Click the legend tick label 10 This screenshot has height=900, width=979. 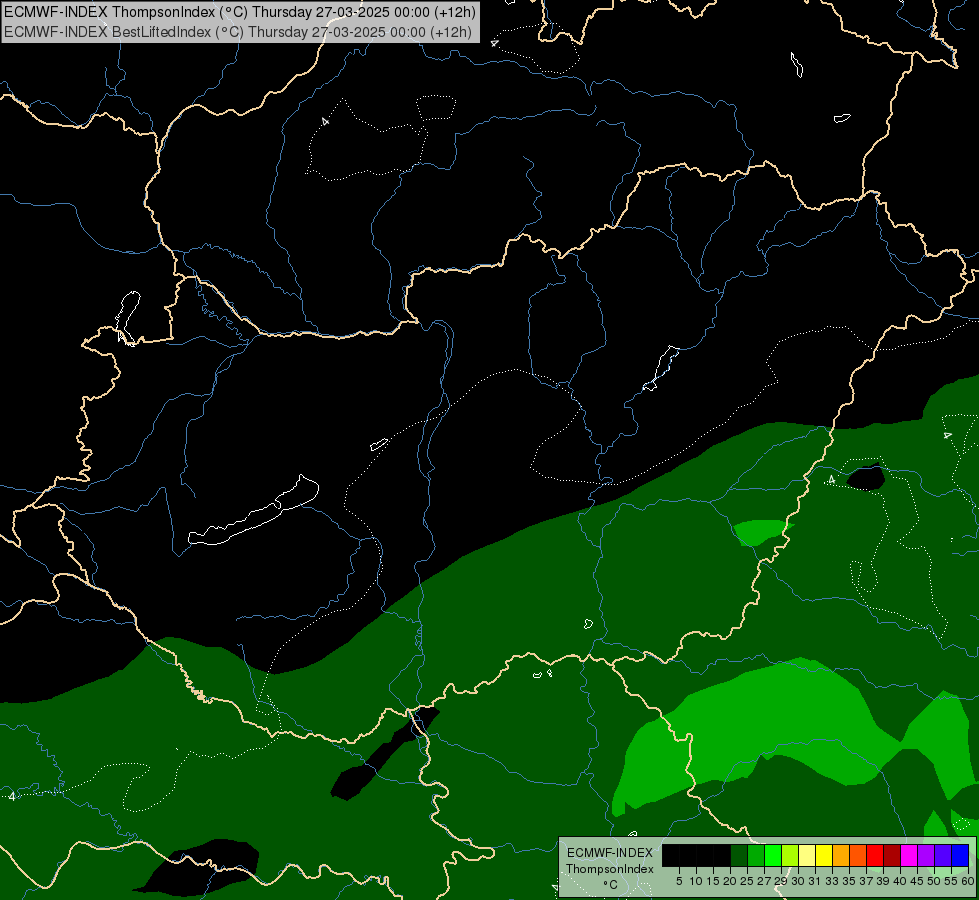[x=696, y=881]
